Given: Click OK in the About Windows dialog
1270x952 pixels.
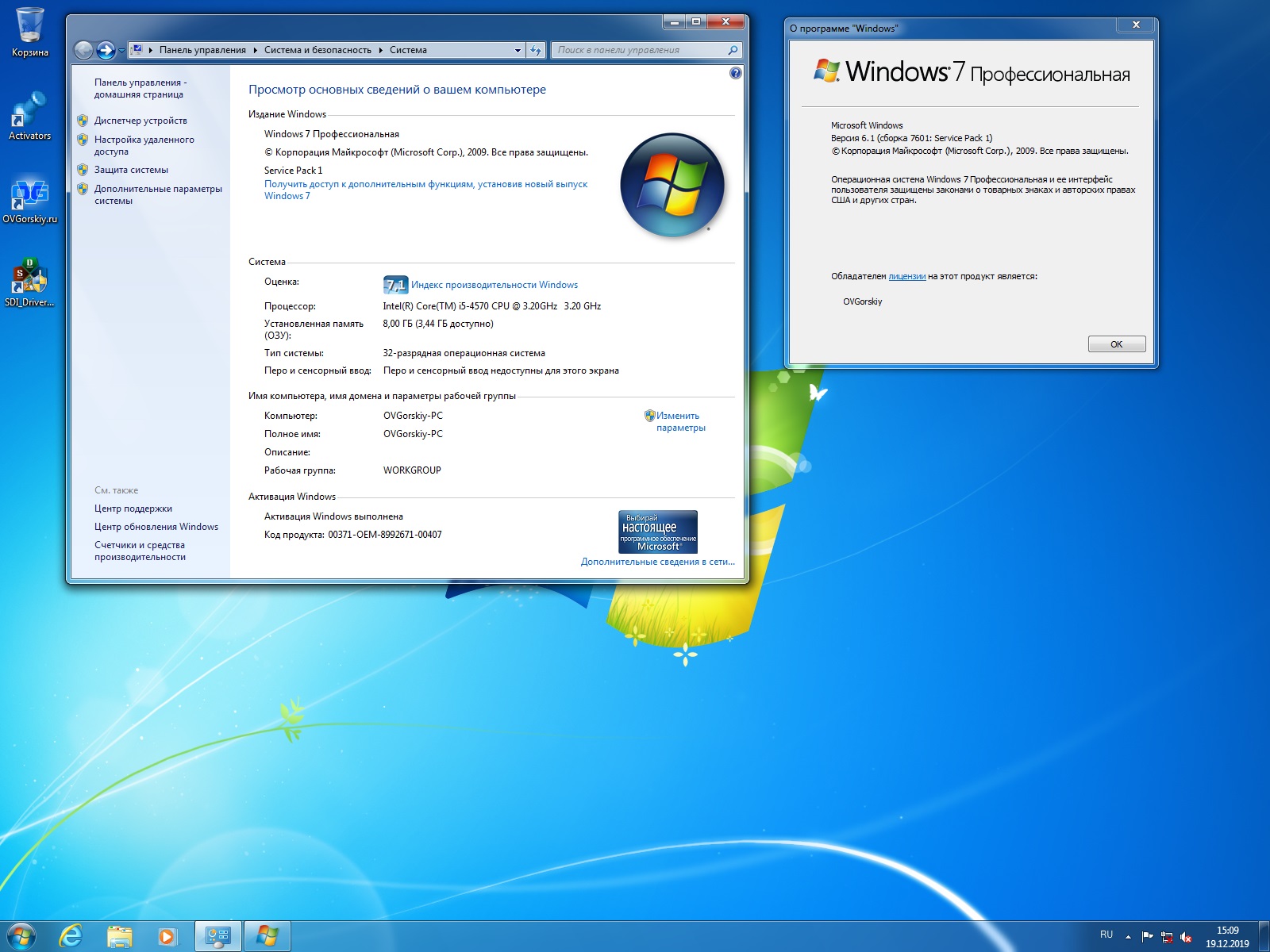Looking at the screenshot, I should 1116,344.
